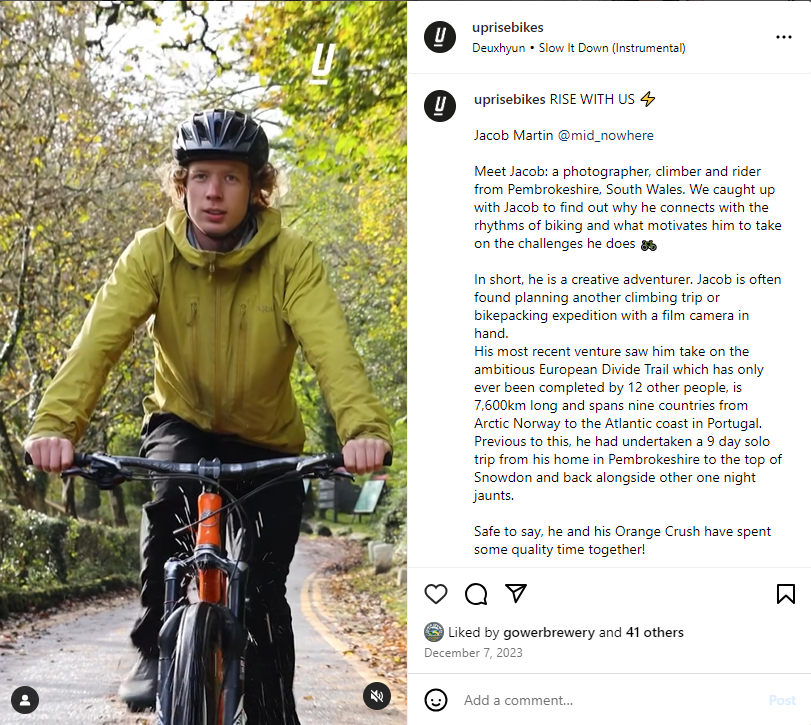Open the emoji picker in comment box
This screenshot has height=725, width=811.
point(435,700)
